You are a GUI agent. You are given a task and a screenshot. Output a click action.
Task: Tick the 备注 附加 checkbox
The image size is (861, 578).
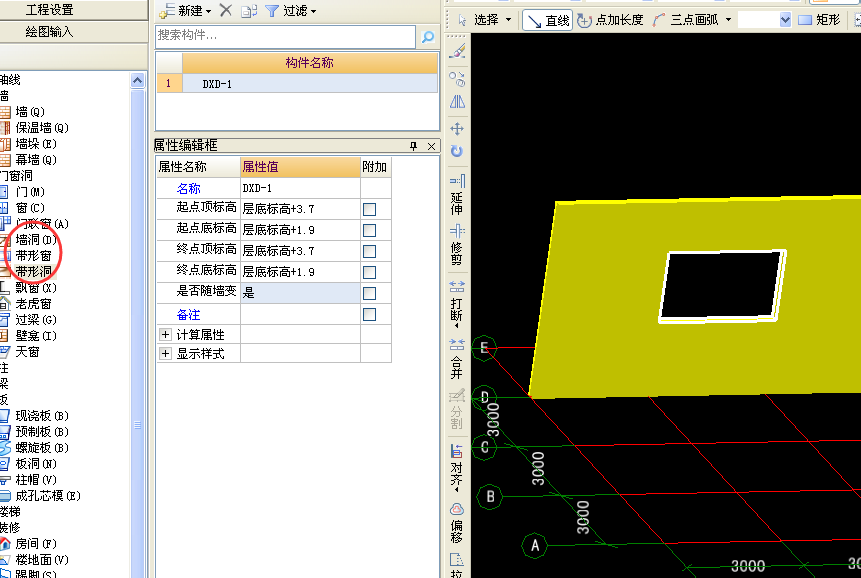click(370, 314)
